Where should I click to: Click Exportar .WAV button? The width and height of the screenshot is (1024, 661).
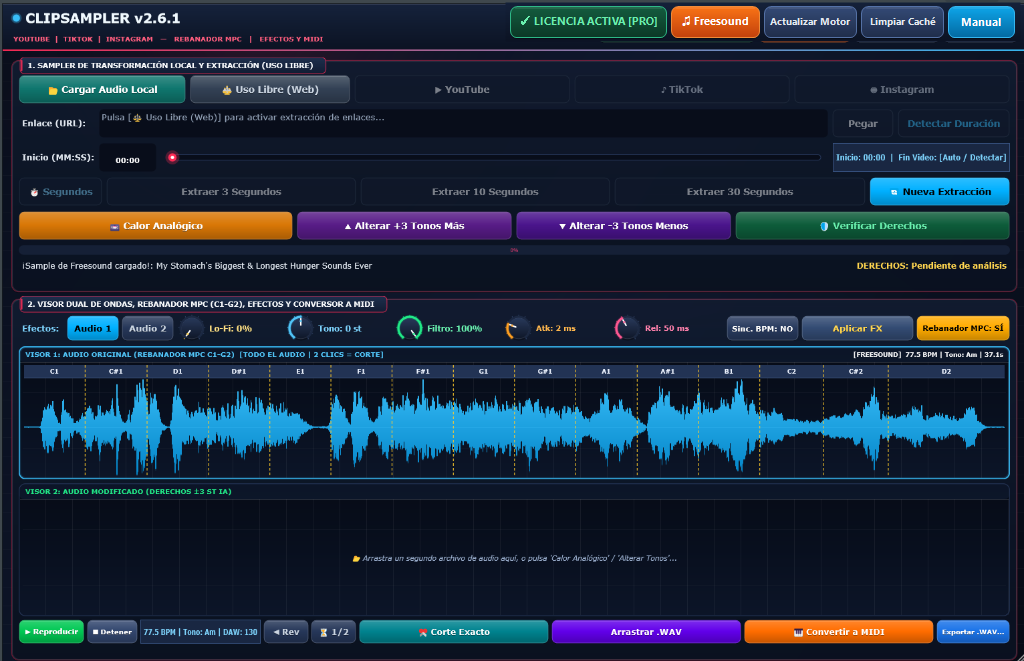[x=973, y=632]
